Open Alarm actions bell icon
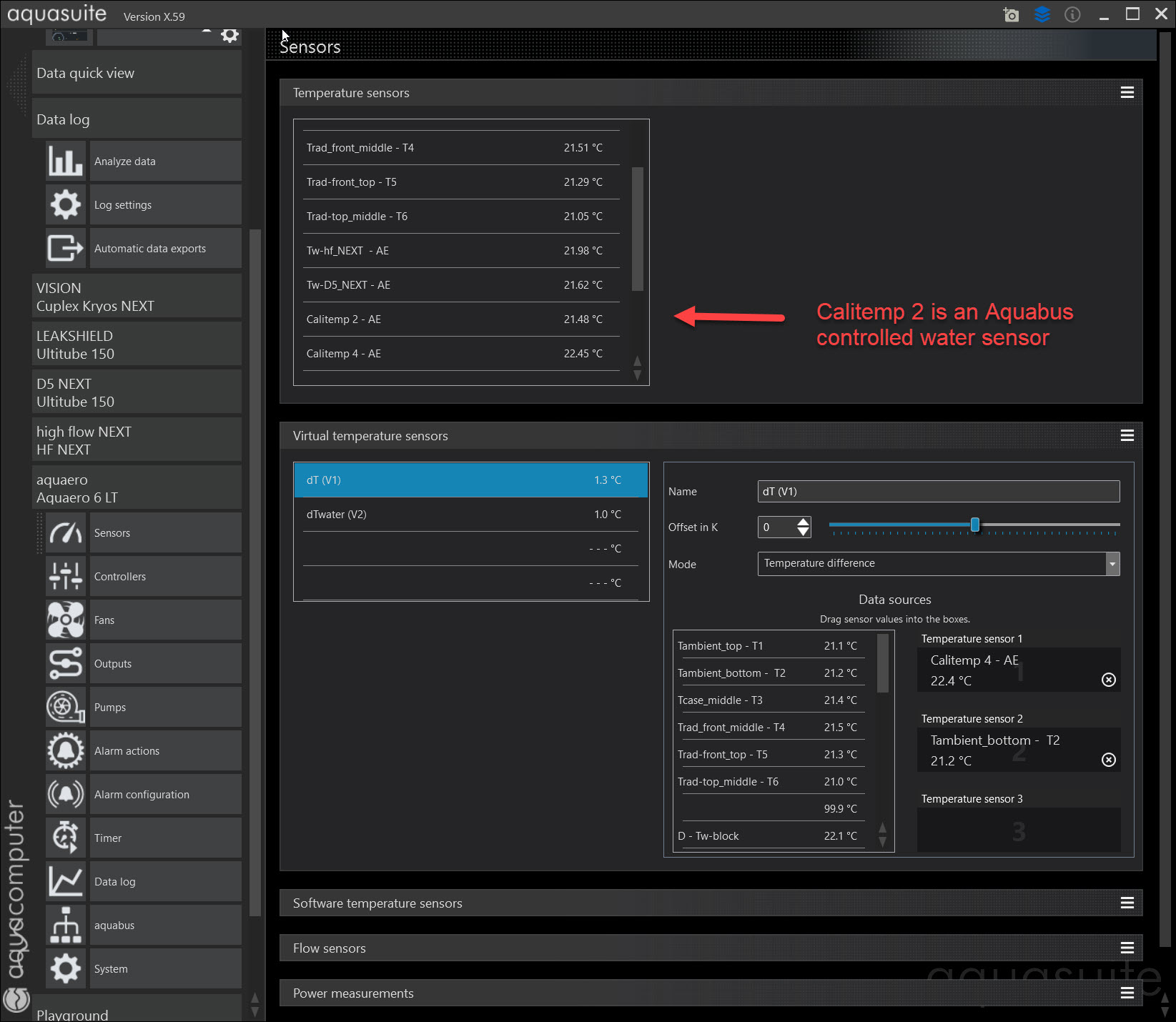 click(x=65, y=751)
